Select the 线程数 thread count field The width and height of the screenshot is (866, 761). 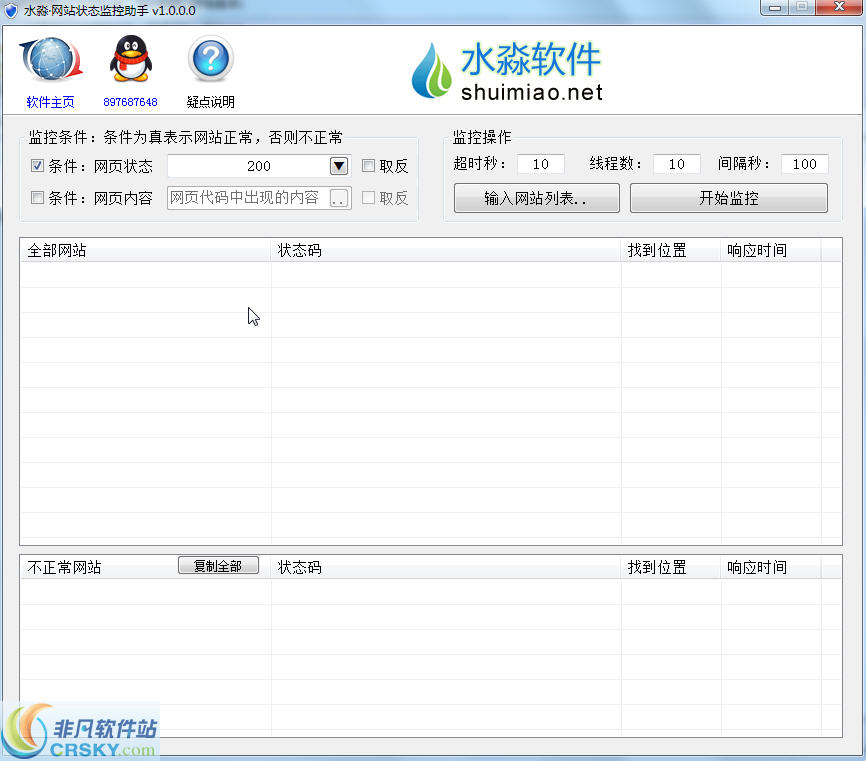[x=675, y=164]
